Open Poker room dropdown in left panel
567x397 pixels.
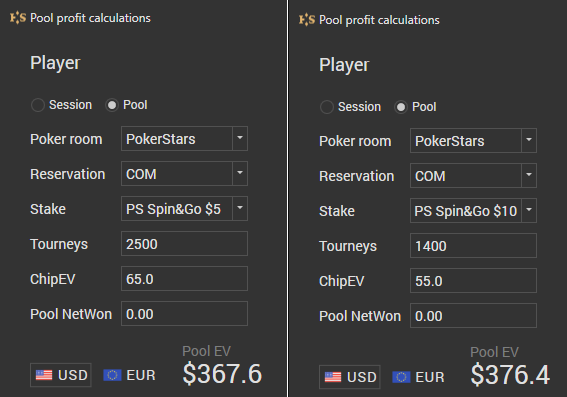coord(184,138)
